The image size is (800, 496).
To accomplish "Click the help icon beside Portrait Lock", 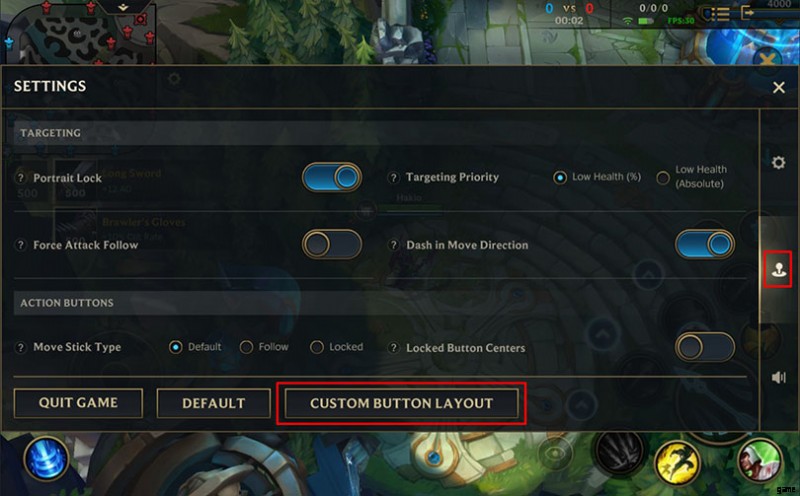I will pyautogui.click(x=20, y=178).
